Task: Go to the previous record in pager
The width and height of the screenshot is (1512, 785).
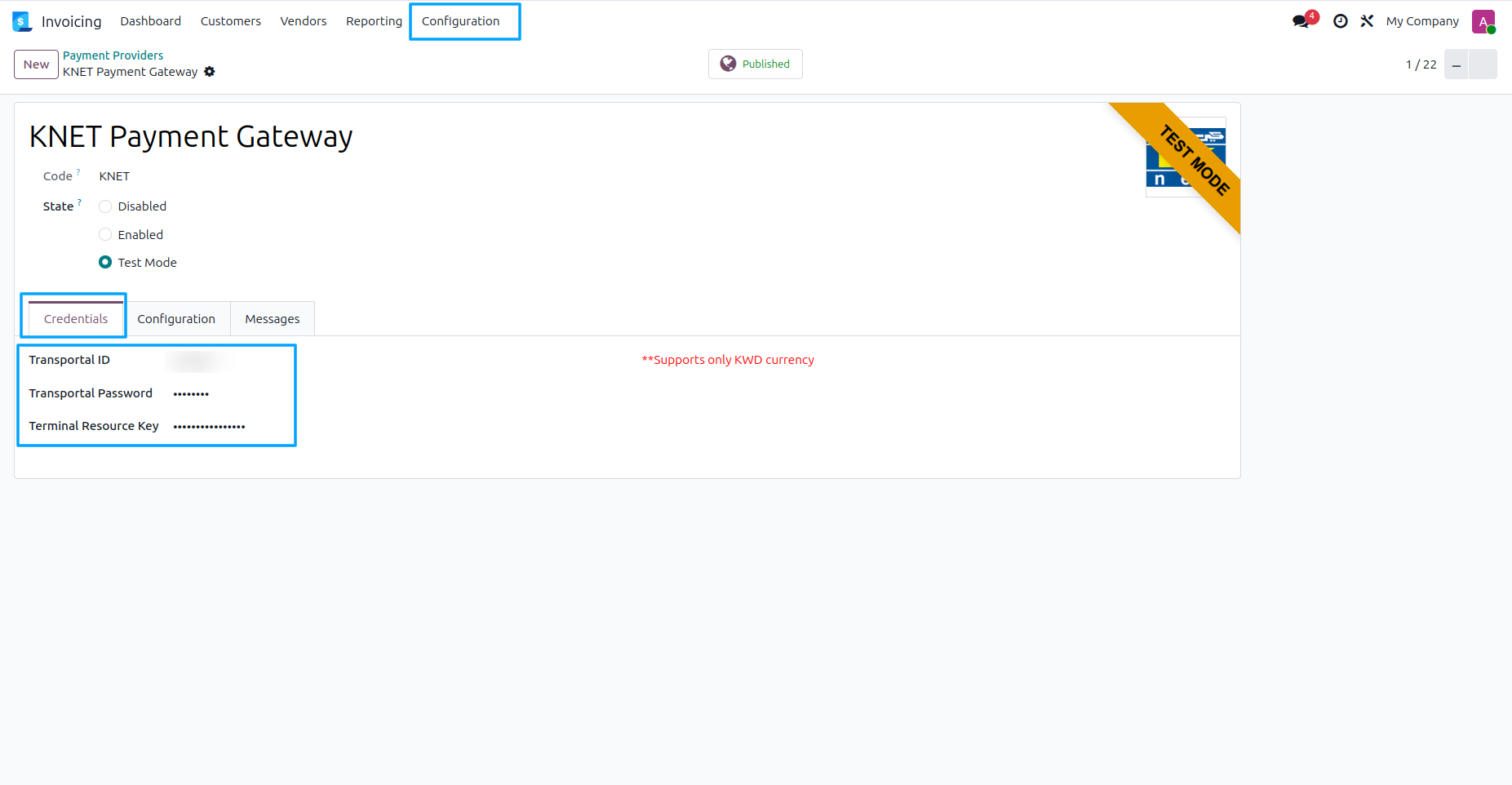Action: coord(1457,64)
